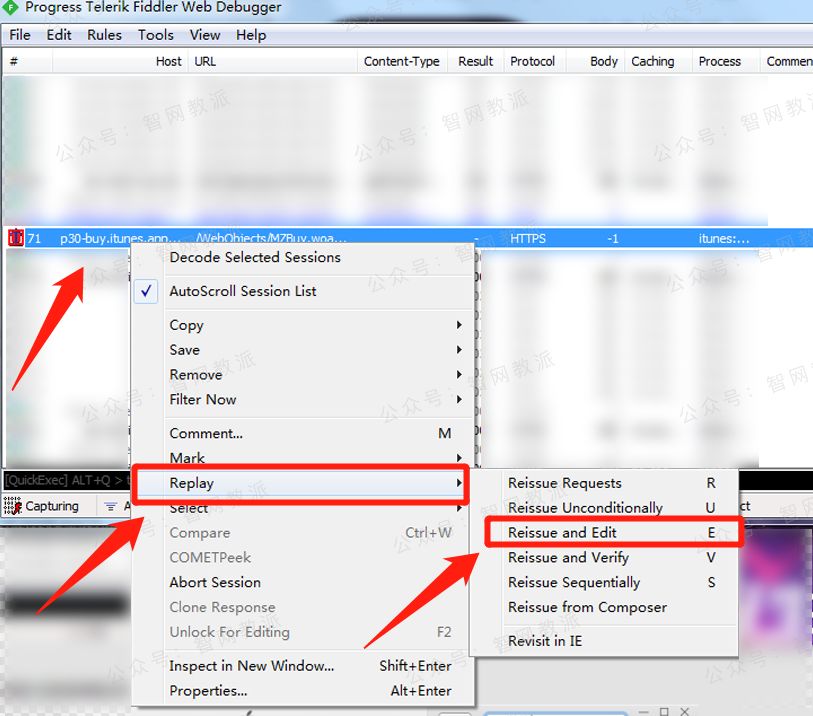
Task: Sort sessions by the # column header
Action: tap(27, 61)
